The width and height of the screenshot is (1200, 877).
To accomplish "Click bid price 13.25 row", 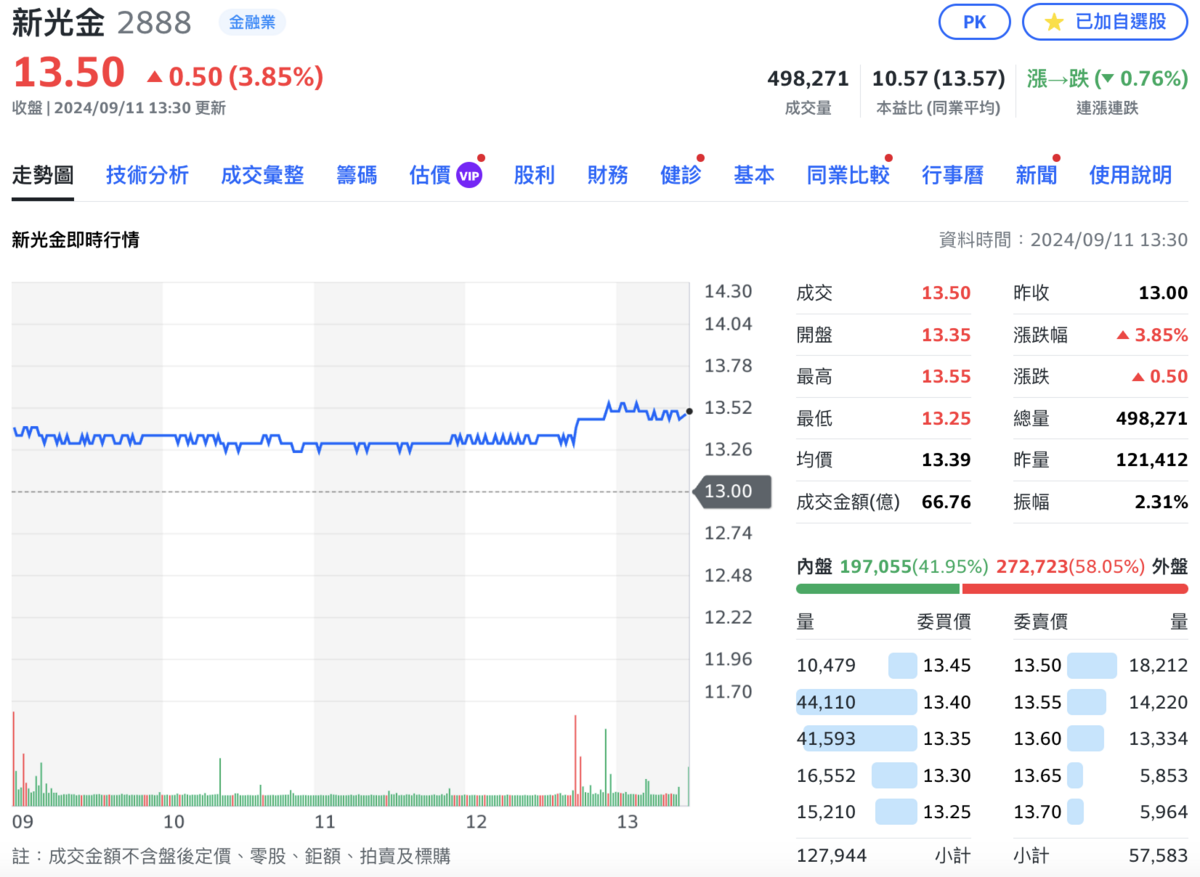I will click(884, 811).
